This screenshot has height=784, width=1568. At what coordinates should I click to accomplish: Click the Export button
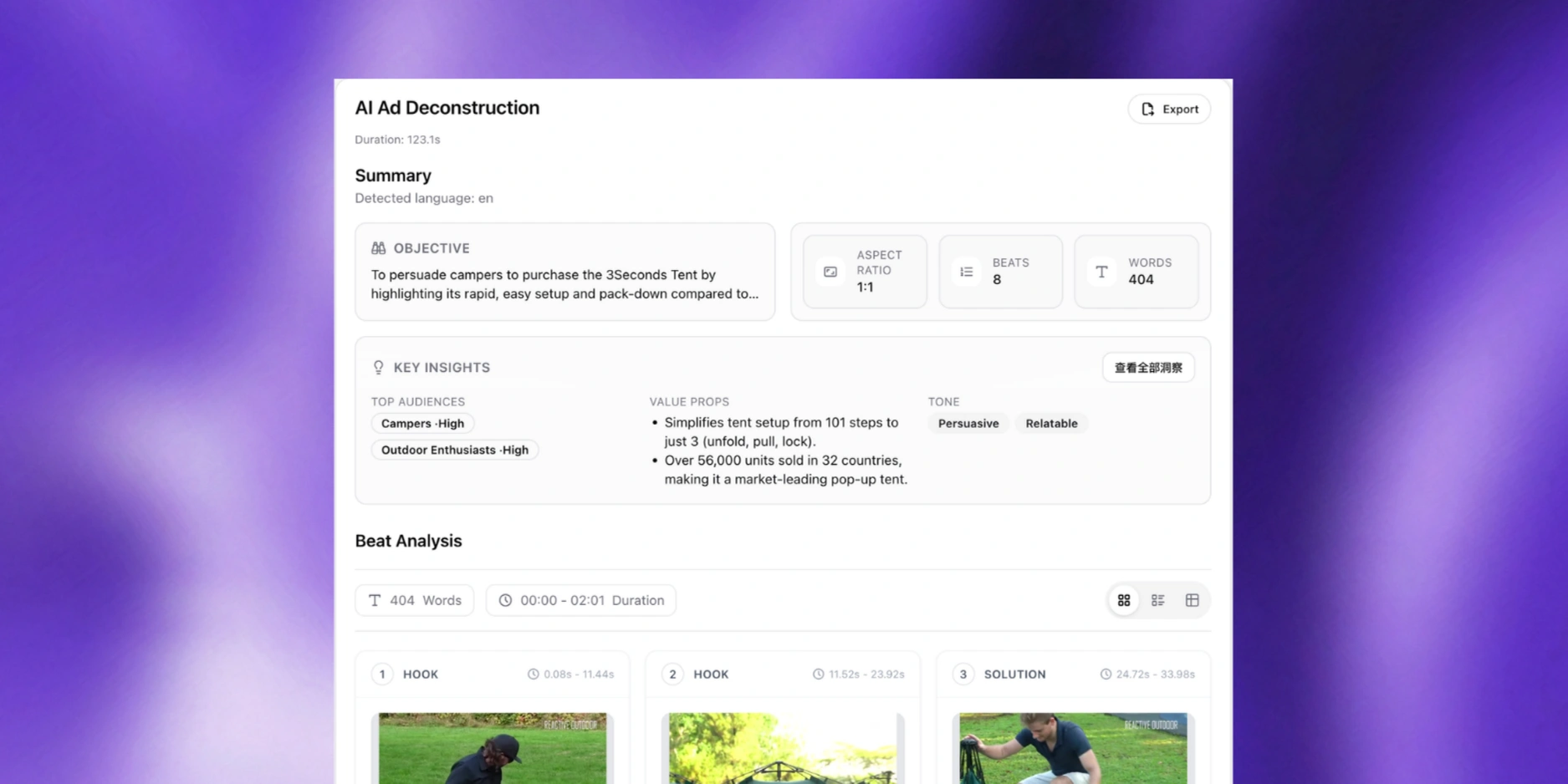pyautogui.click(x=1169, y=109)
